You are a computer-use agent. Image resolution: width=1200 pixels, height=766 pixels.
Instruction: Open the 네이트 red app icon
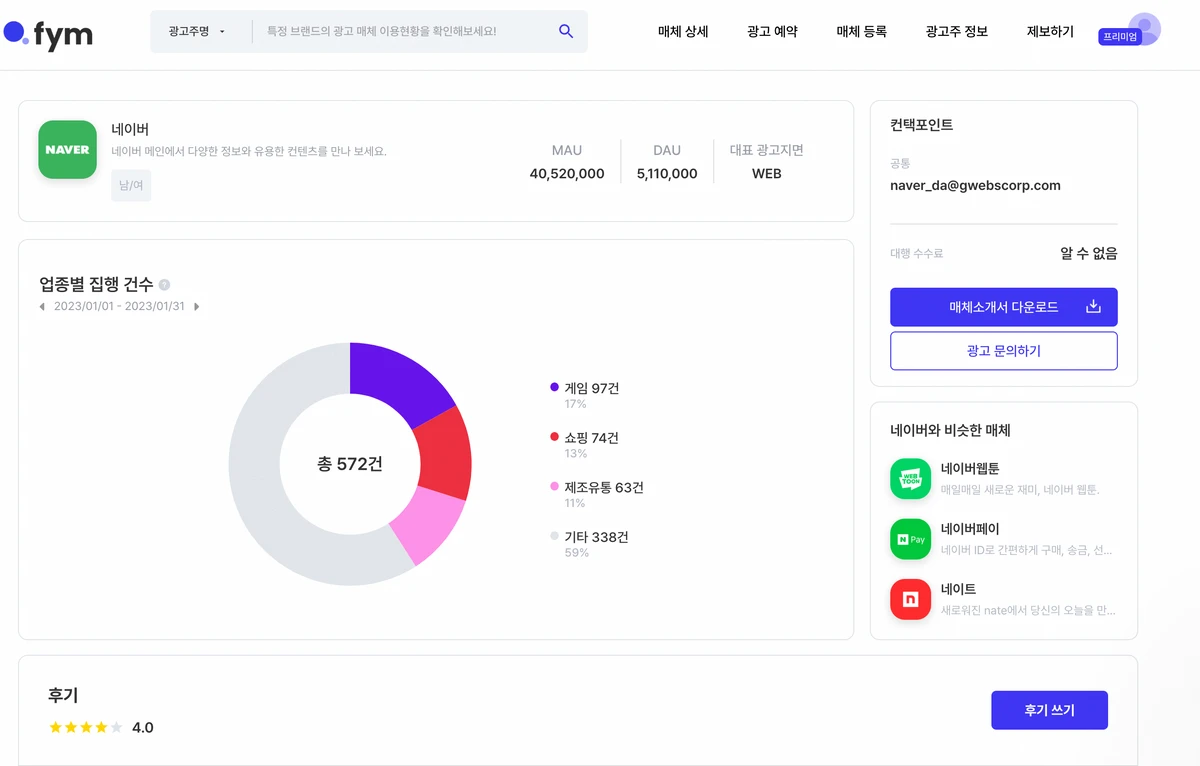[x=910, y=599]
